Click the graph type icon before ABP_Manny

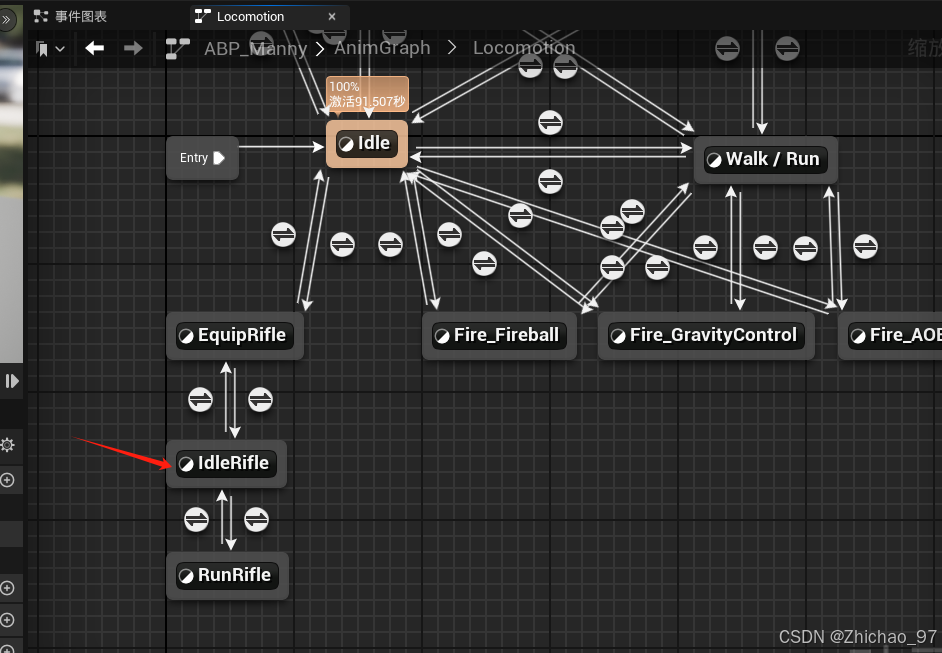tap(177, 49)
